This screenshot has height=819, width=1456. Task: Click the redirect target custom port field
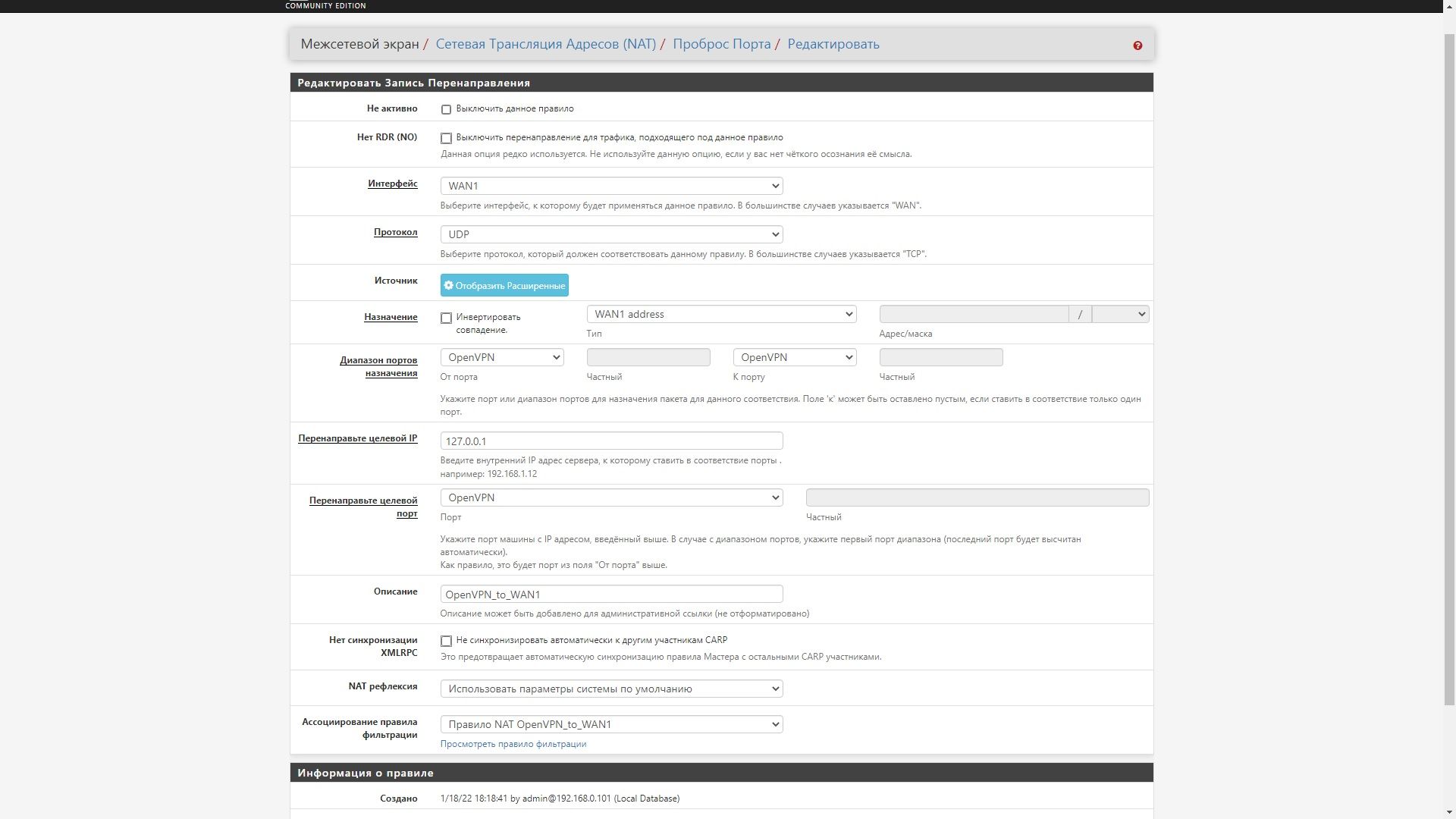977,497
